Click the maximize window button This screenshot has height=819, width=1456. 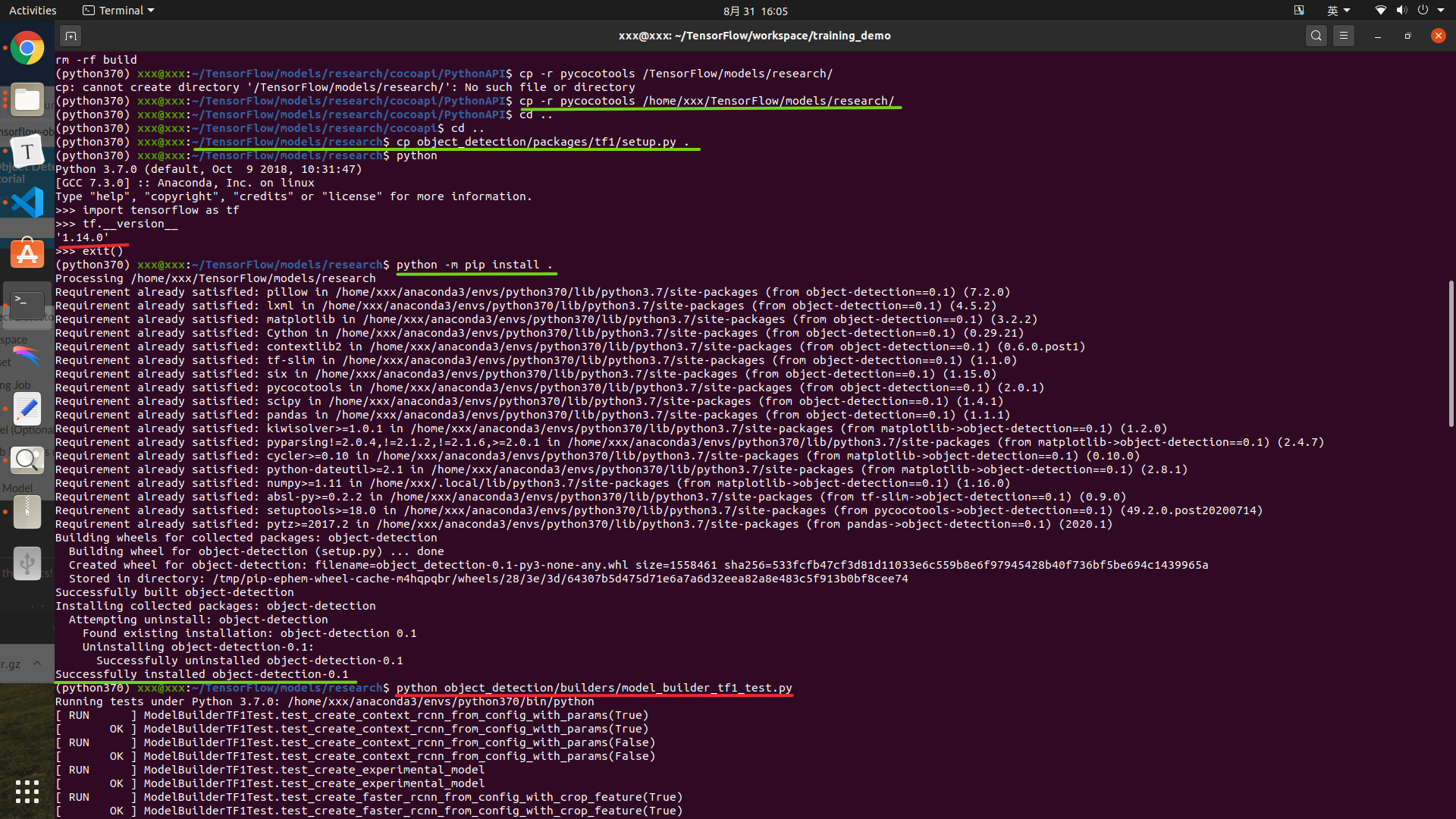tap(1408, 36)
